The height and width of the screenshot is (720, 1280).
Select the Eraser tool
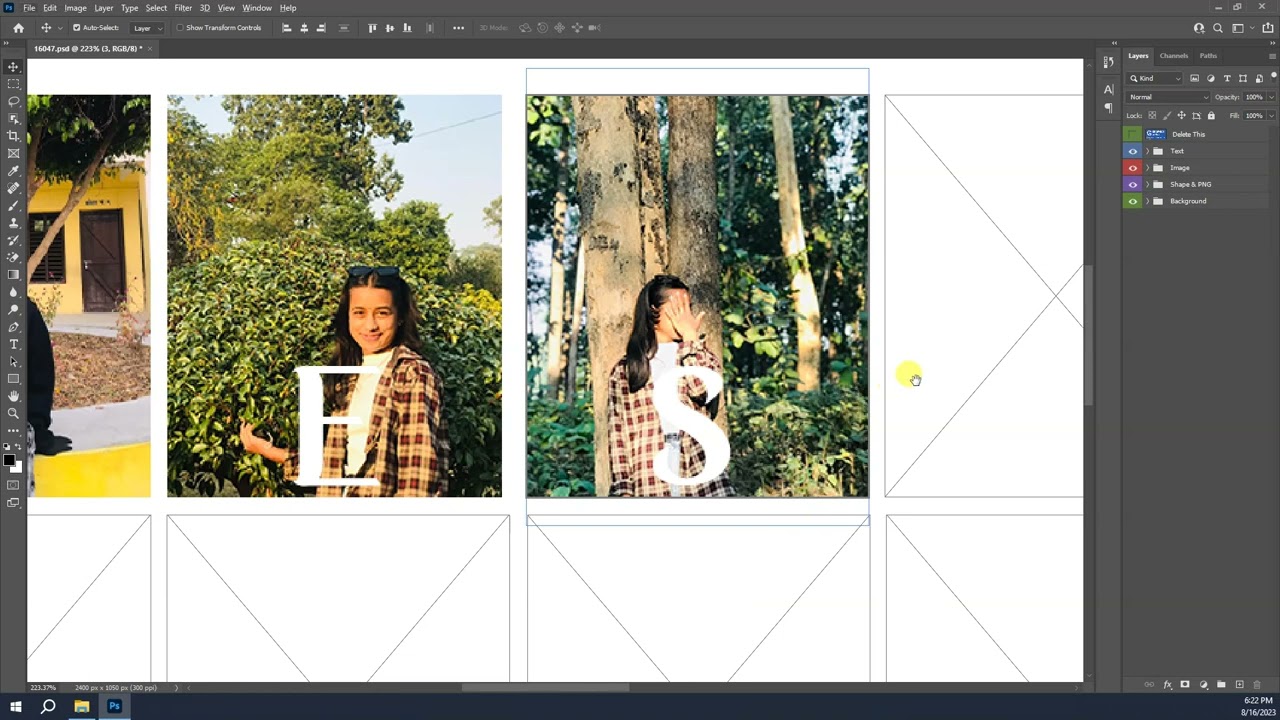point(13,257)
